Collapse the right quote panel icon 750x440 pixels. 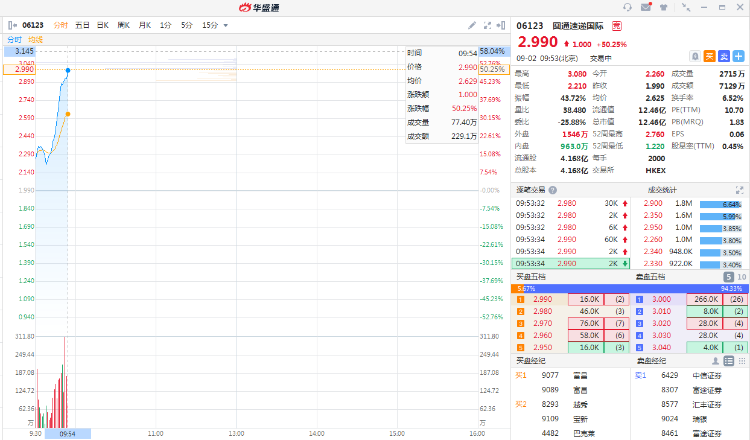[501, 25]
